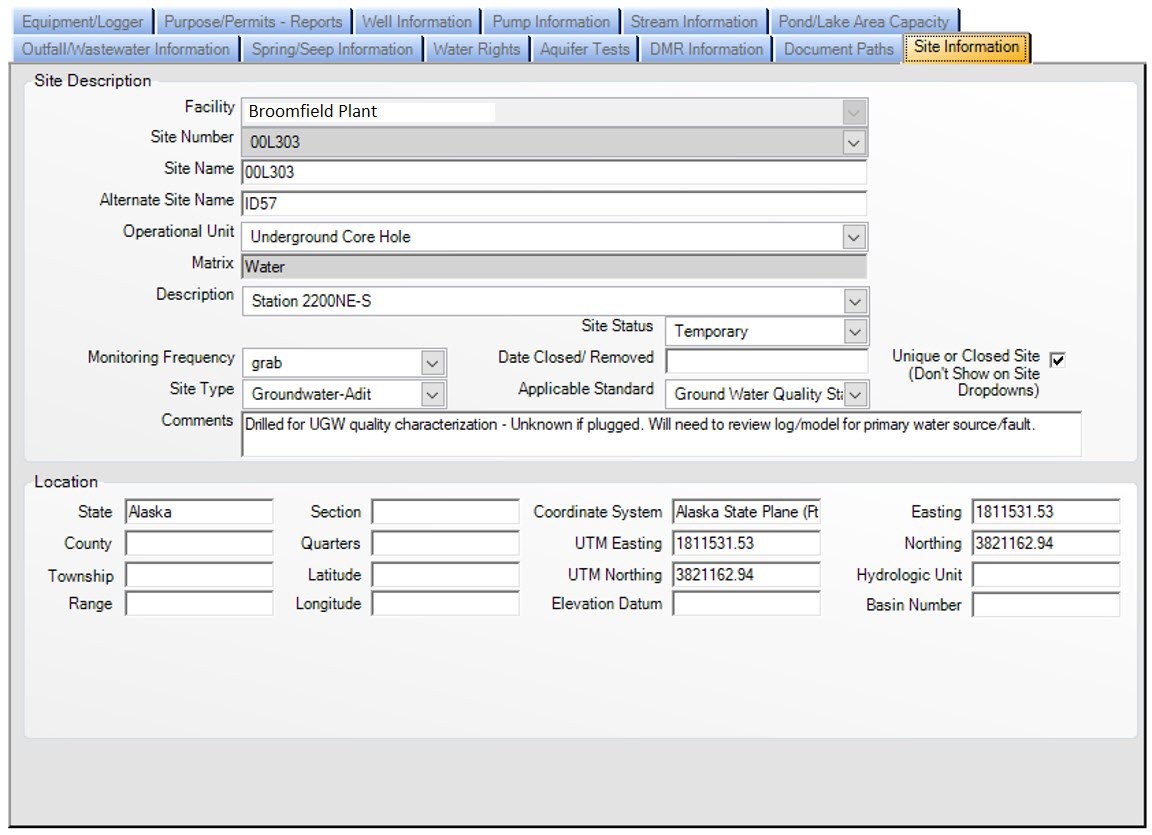Open the Site Number dropdown
This screenshot has width=1152, height=835.
point(853,142)
